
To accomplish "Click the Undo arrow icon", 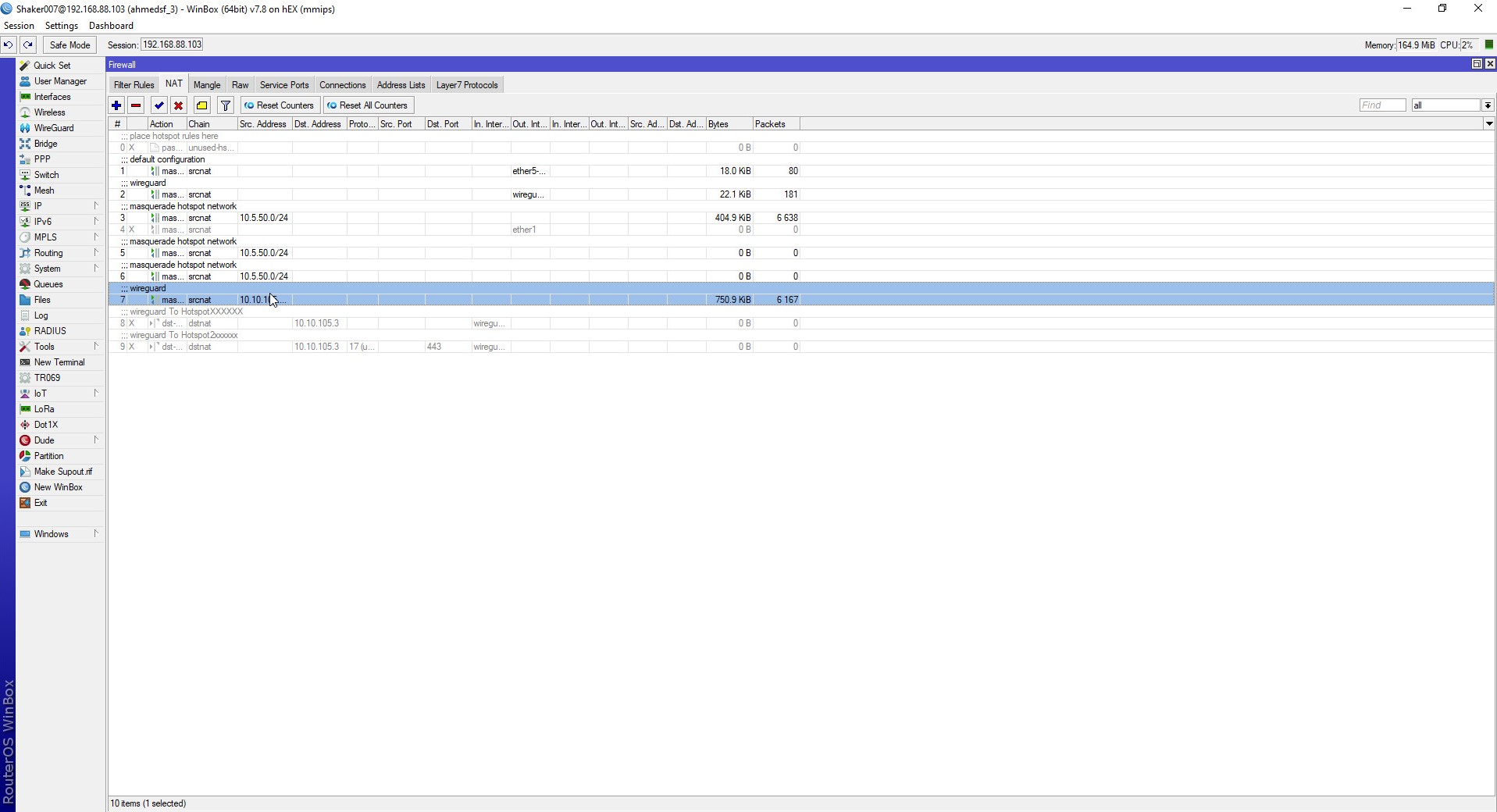I will [8, 45].
